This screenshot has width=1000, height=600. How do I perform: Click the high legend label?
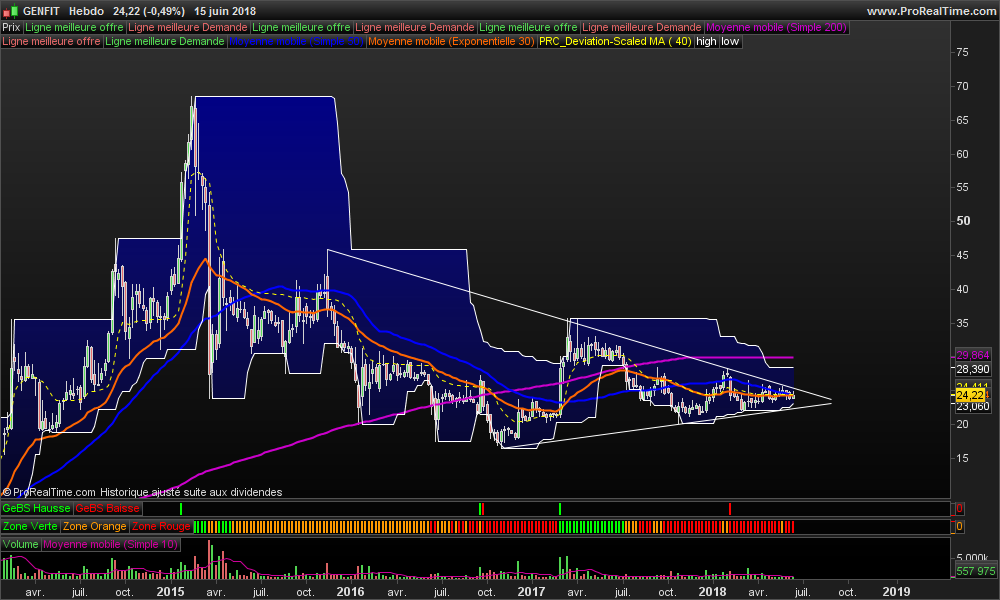coord(707,41)
